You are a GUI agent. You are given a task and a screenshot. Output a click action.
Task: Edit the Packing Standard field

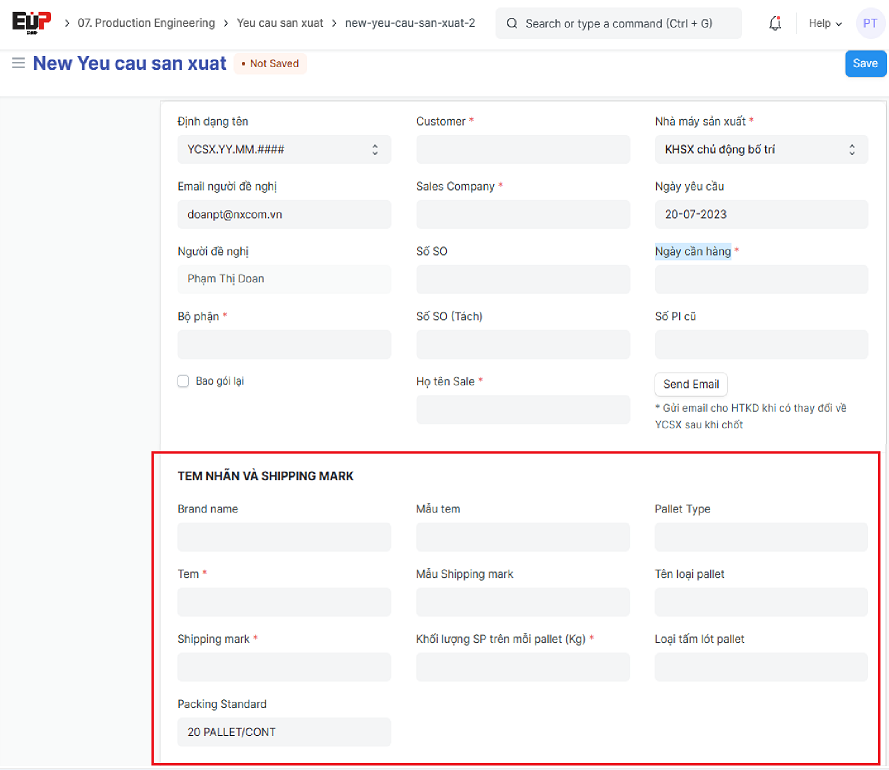284,732
